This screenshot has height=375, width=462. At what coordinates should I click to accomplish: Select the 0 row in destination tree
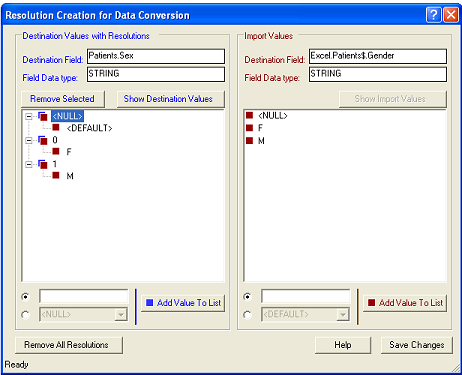[x=55, y=140]
